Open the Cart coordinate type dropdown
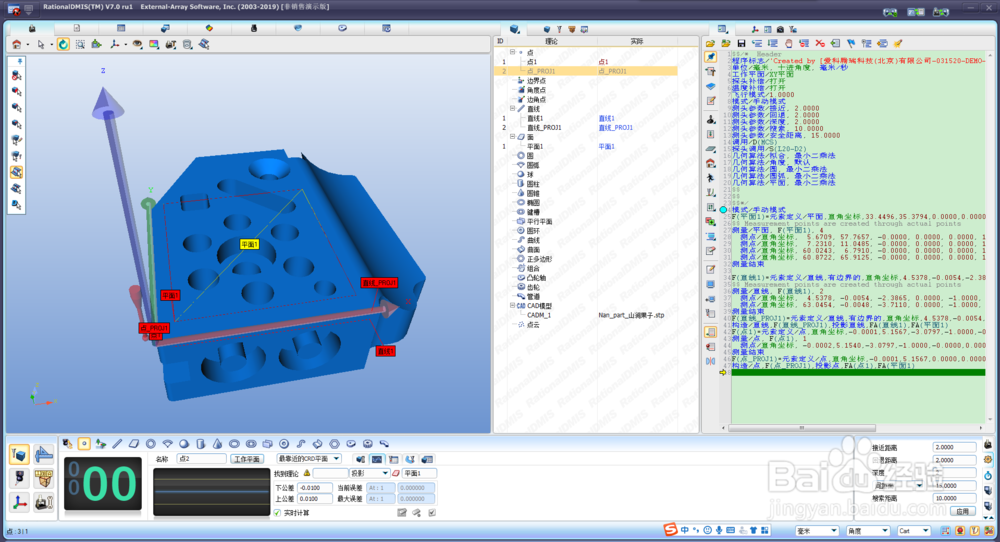The width and height of the screenshot is (1000, 542). tap(913, 531)
